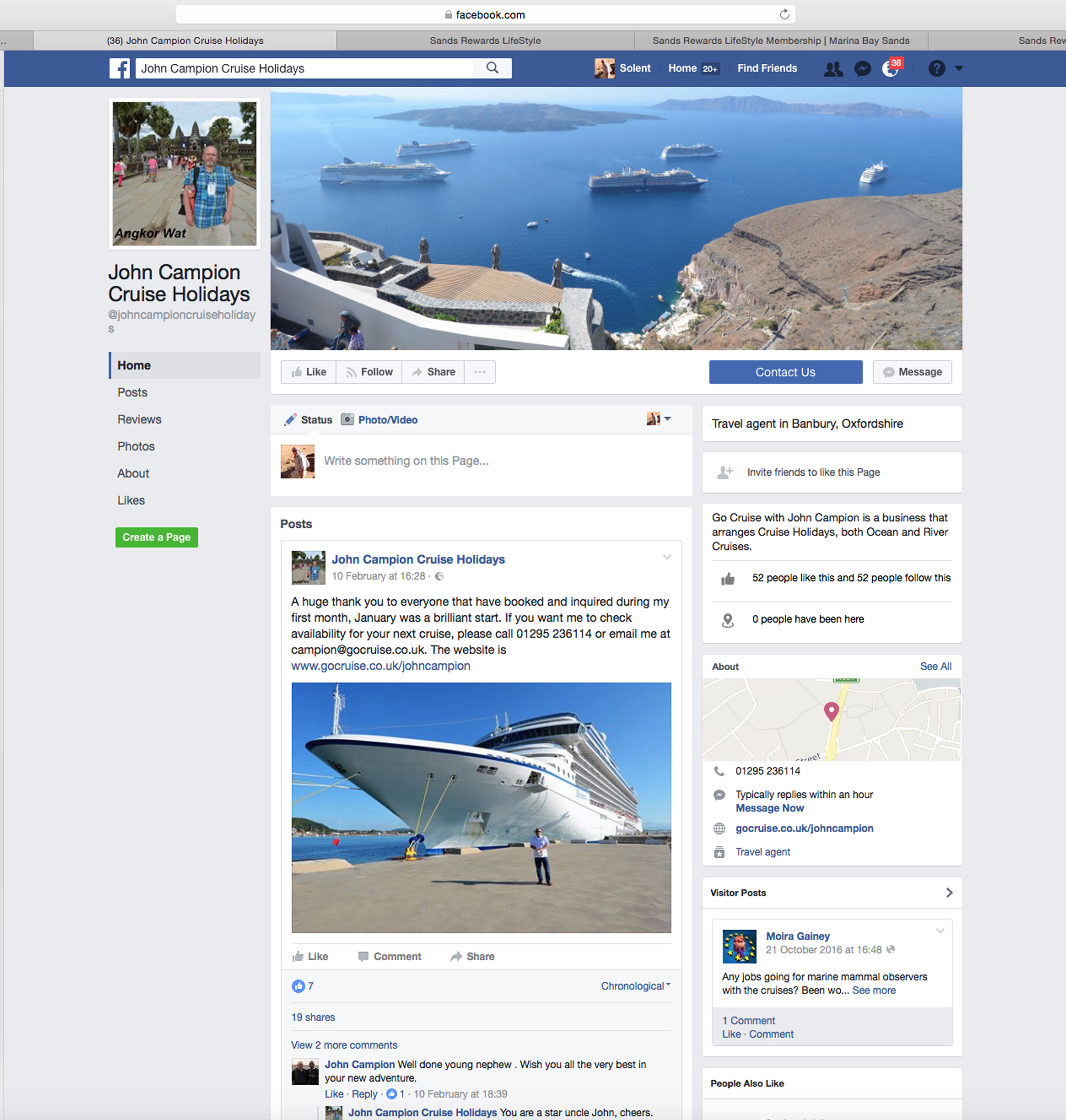Image resolution: width=1066 pixels, height=1120 pixels.
Task: Expand the Chronological comments dropdown
Action: click(x=635, y=986)
